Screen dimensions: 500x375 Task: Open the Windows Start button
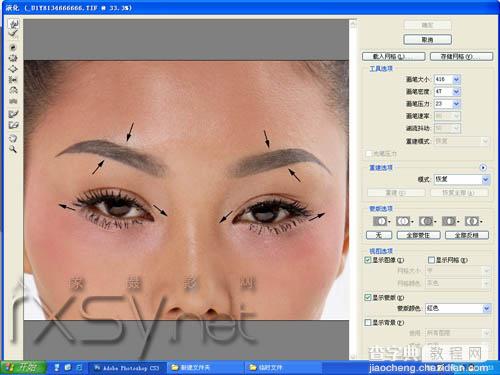tap(23, 367)
